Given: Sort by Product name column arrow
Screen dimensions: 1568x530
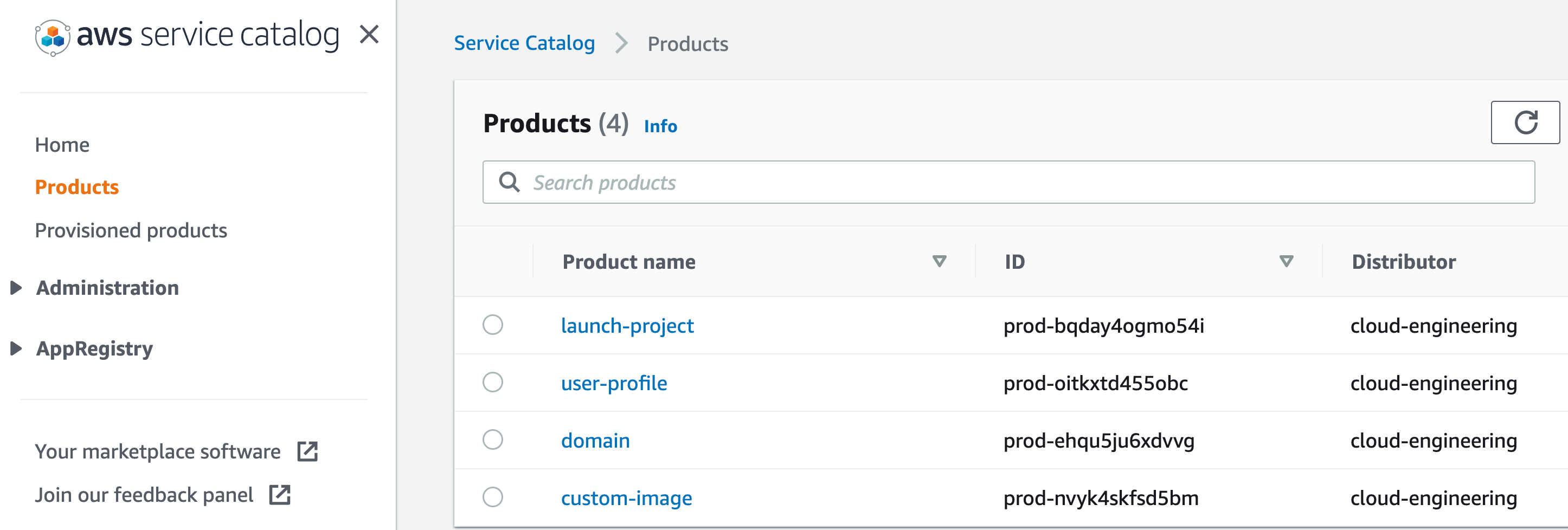Looking at the screenshot, I should (939, 261).
